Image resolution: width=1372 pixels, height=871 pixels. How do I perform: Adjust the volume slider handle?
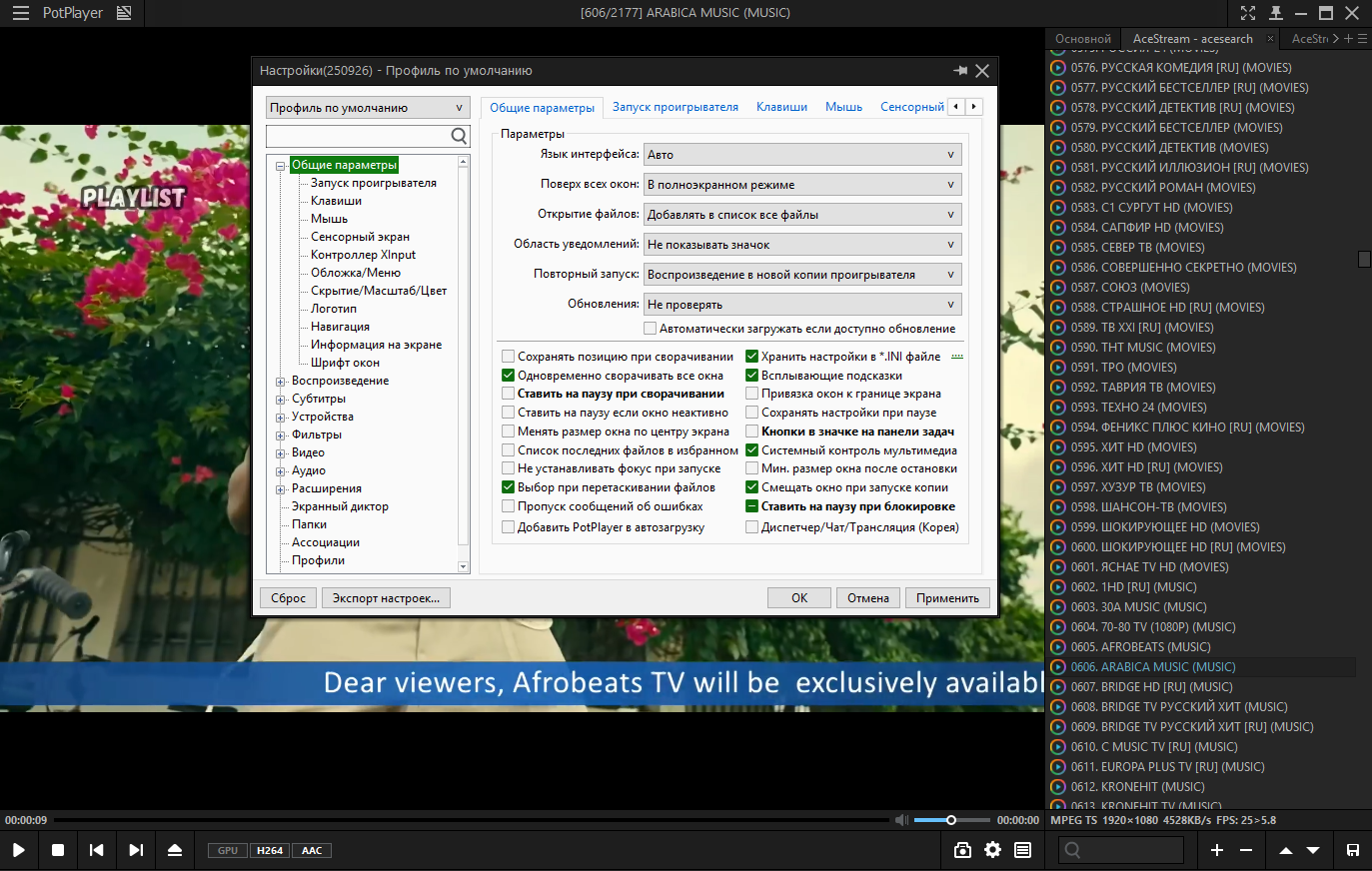[951, 820]
